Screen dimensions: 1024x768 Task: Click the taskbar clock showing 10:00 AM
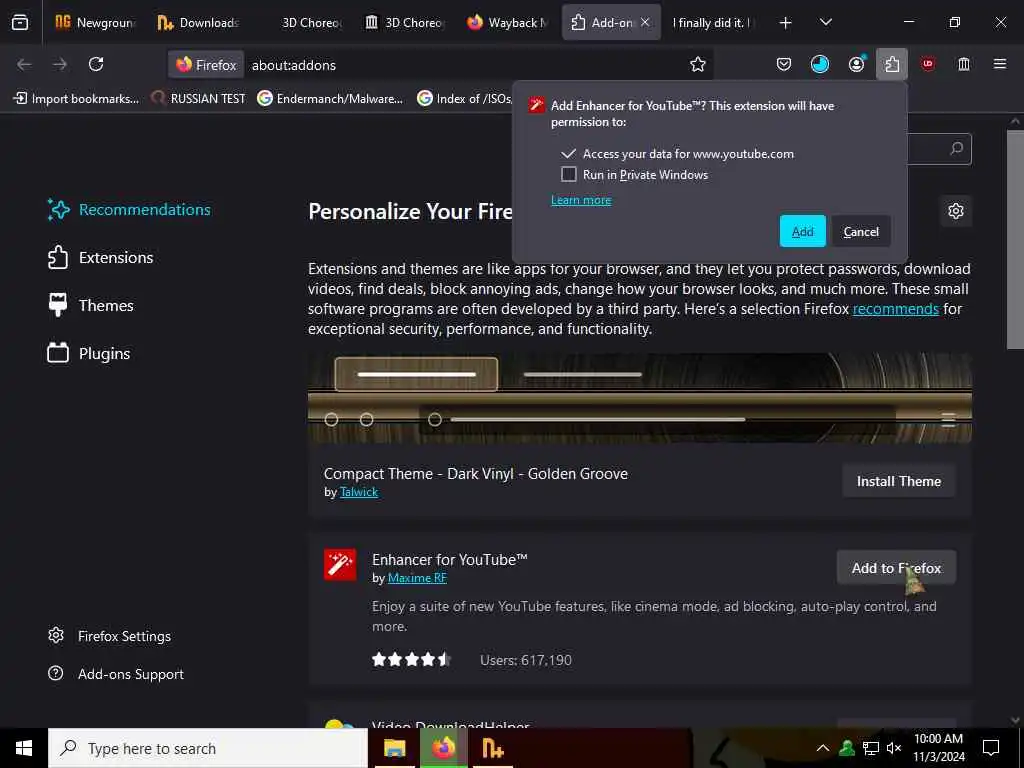[x=938, y=748]
